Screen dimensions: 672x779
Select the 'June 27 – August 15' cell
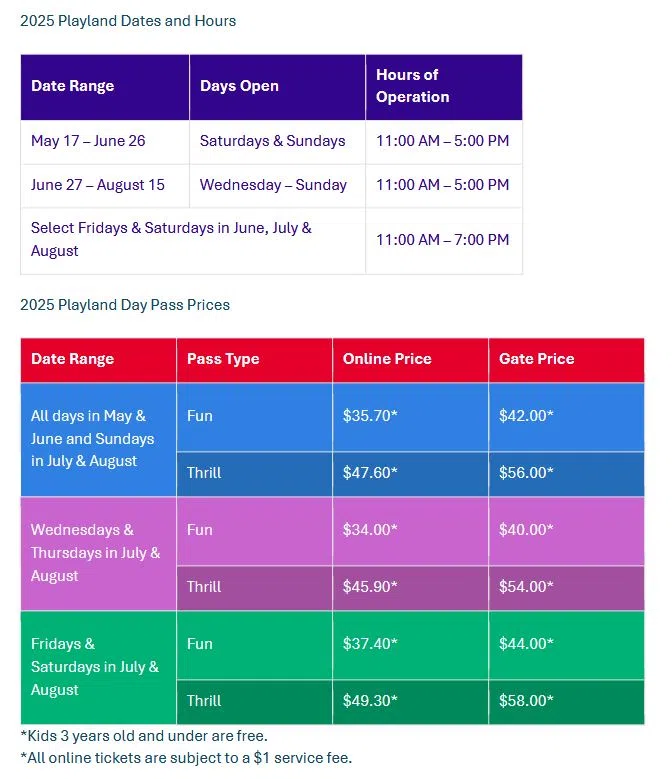105,186
